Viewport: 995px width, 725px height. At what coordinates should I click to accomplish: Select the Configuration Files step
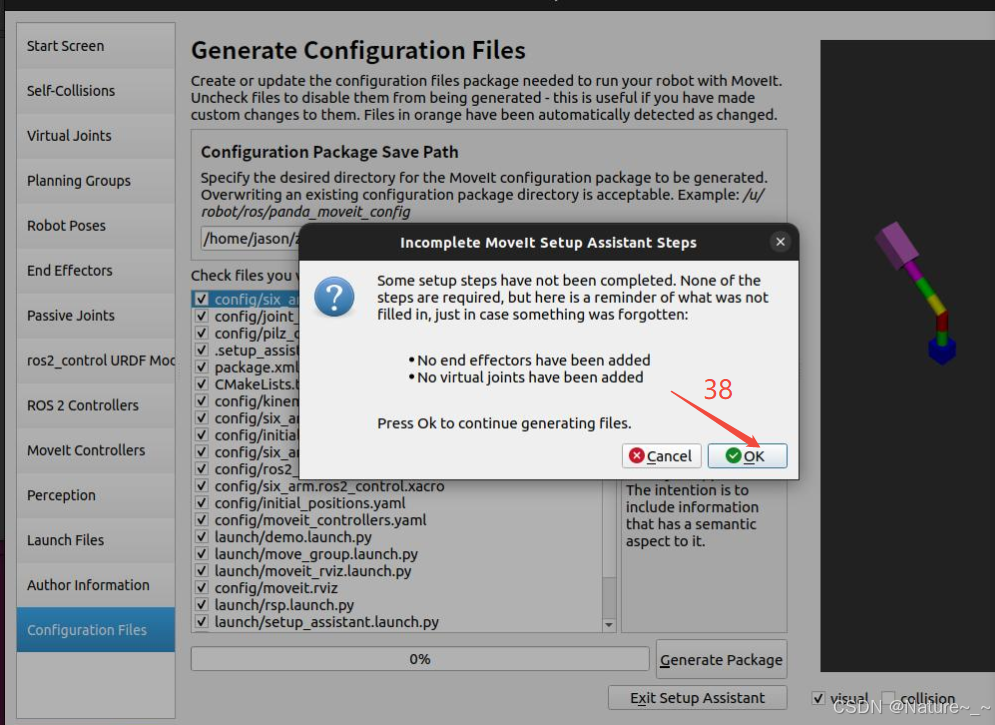click(x=96, y=630)
